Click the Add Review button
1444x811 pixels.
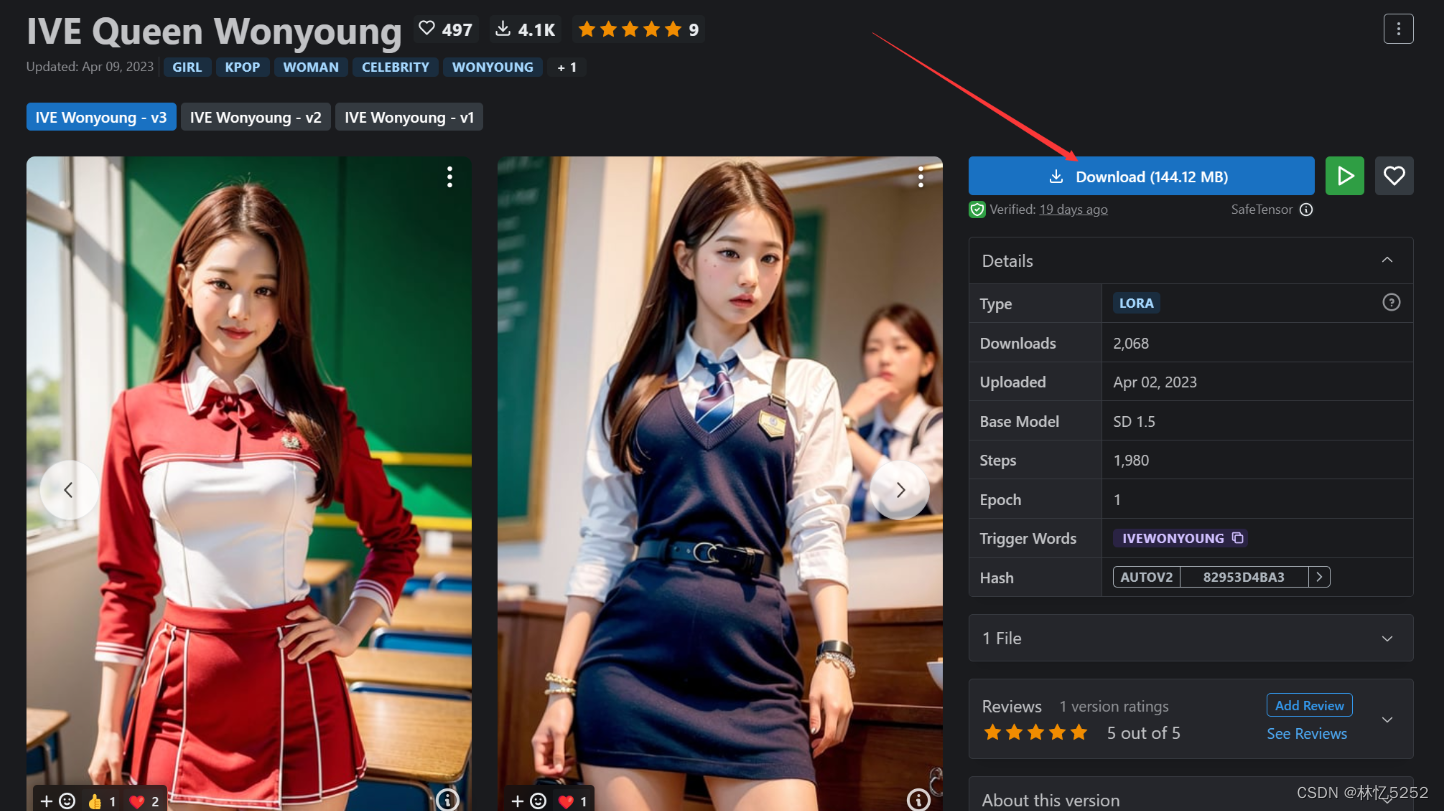(1309, 705)
